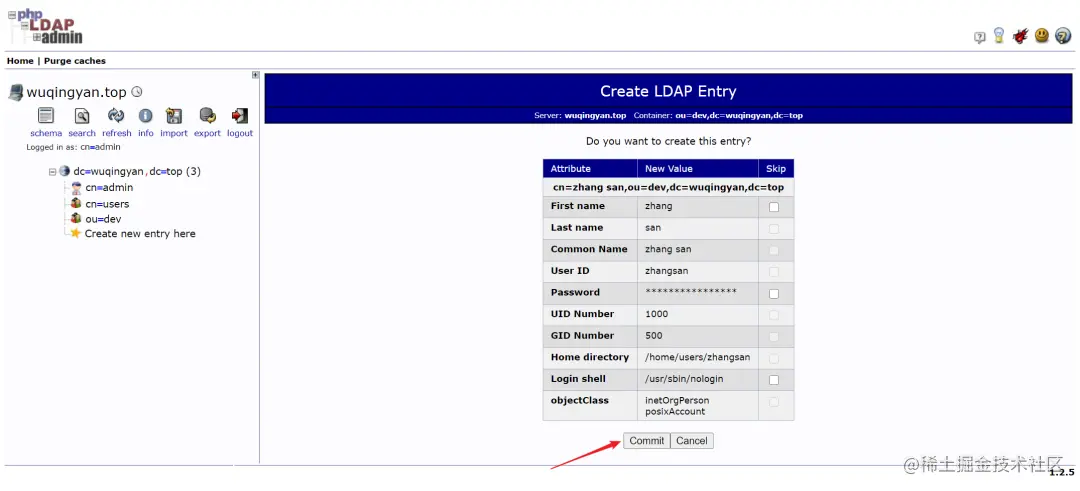This screenshot has height=491, width=1080.
Task: Go to Home in top menu
Action: tap(20, 61)
